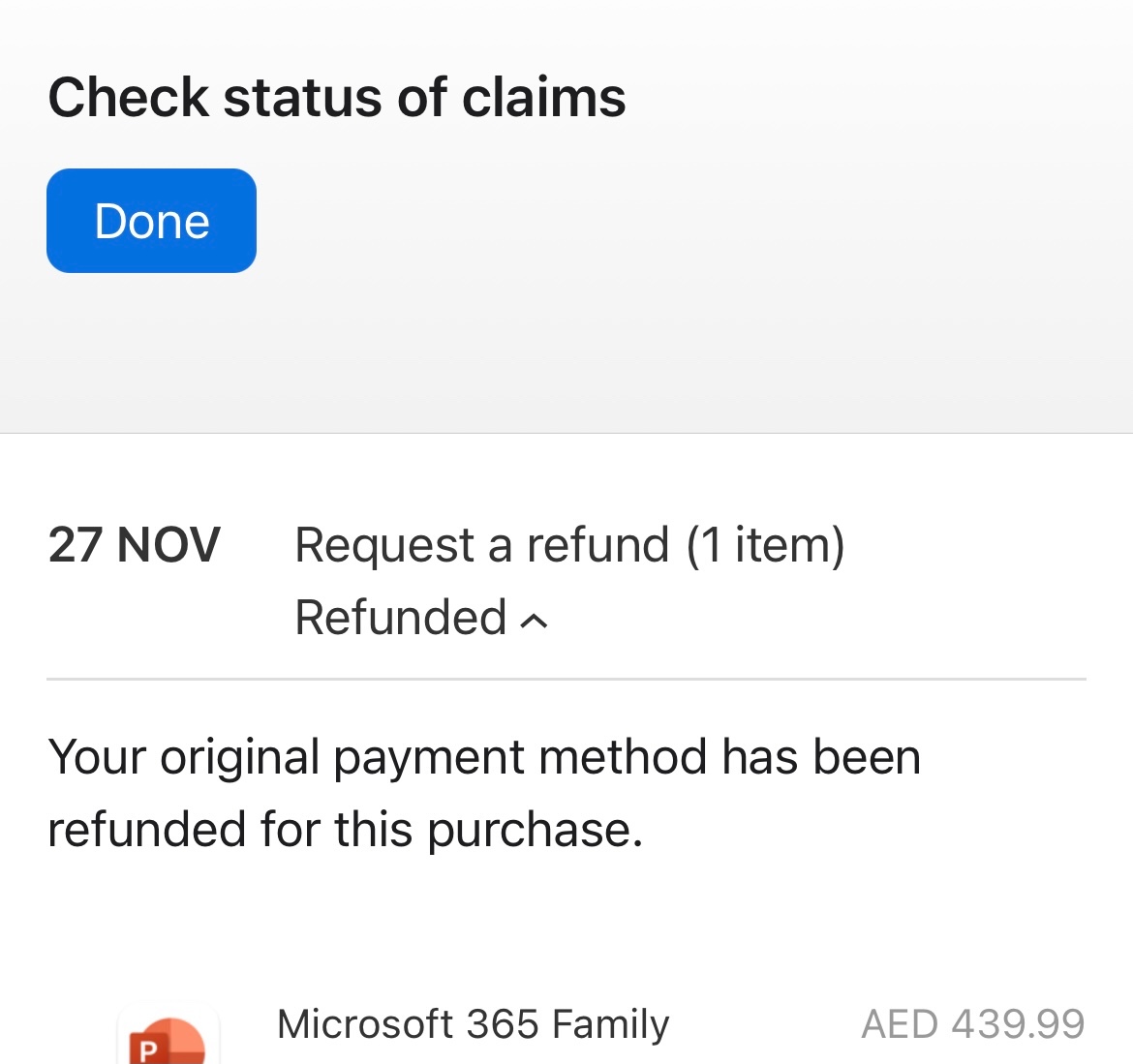Screen dimensions: 1133x1064
Task: Open the Request a refund claim entry
Action: 569,545
